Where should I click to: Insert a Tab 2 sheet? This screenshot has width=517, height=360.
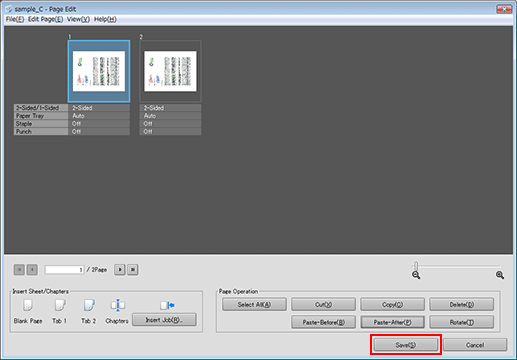[89, 305]
